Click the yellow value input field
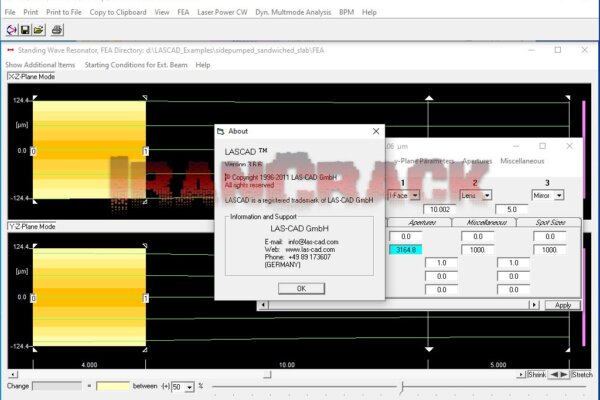The image size is (600, 400). 113,387
